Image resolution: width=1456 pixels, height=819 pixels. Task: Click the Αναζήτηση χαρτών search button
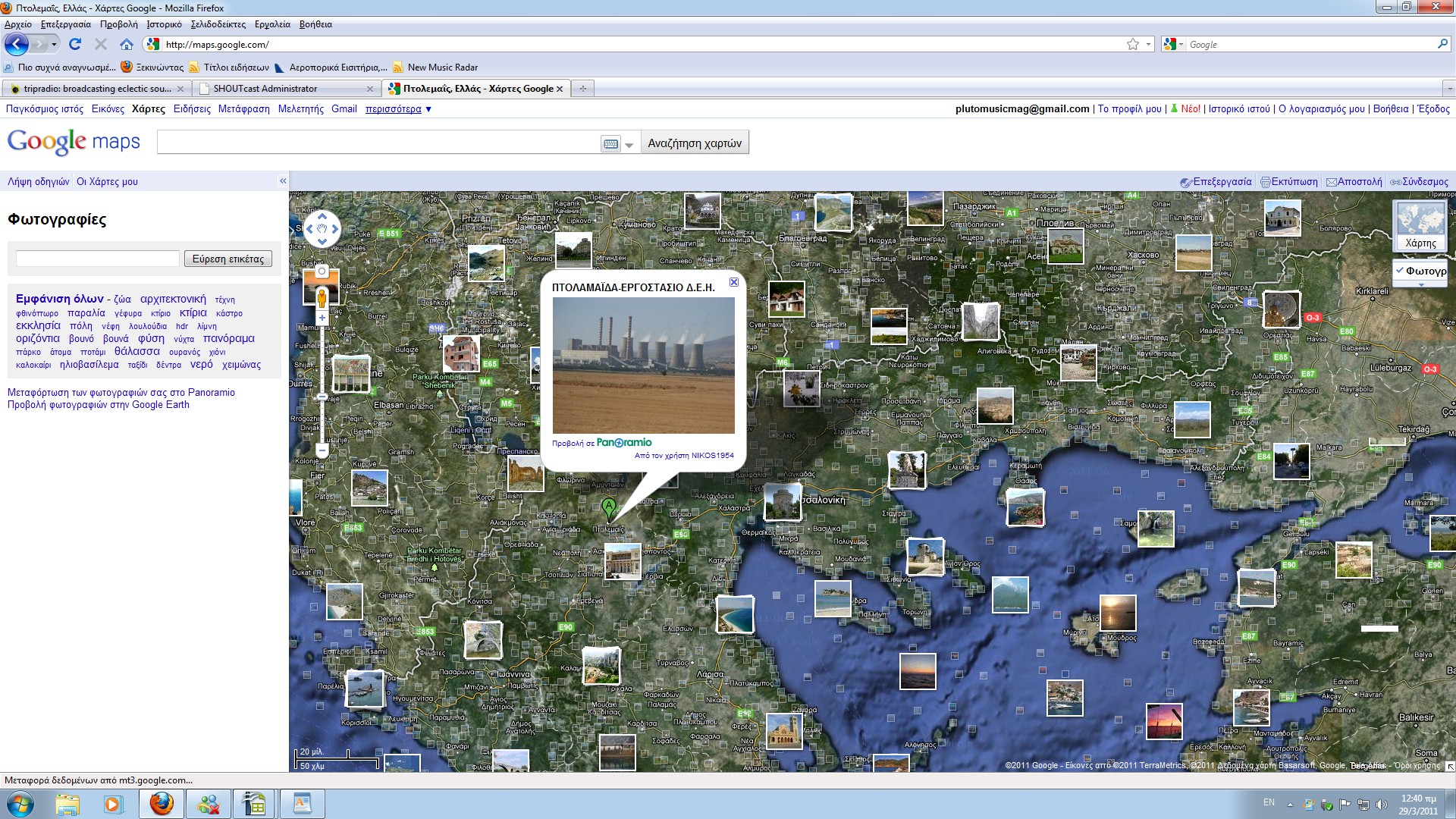tap(695, 143)
